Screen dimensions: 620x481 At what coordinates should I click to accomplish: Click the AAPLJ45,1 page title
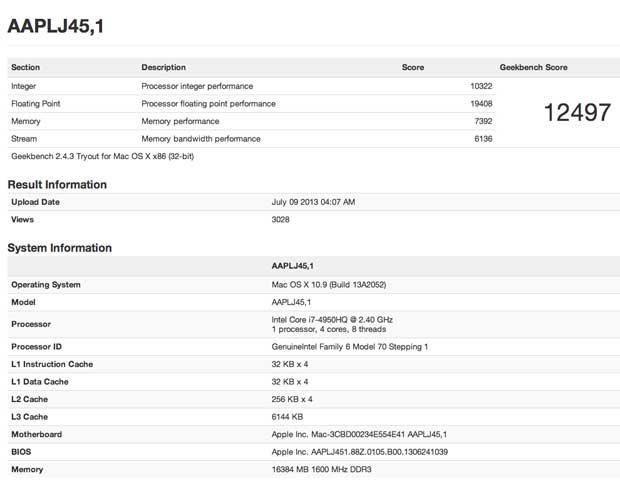[56, 27]
